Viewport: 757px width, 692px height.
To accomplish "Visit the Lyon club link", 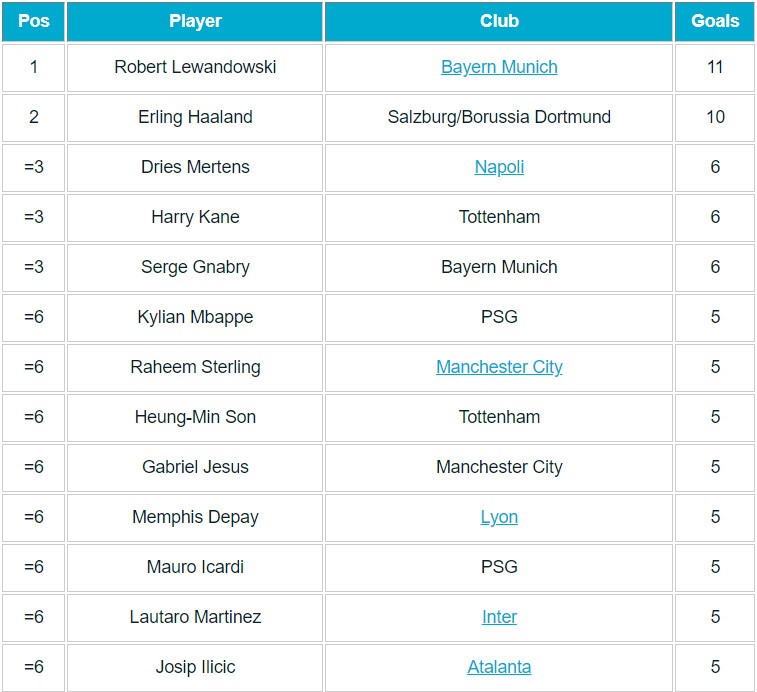I will tap(499, 517).
